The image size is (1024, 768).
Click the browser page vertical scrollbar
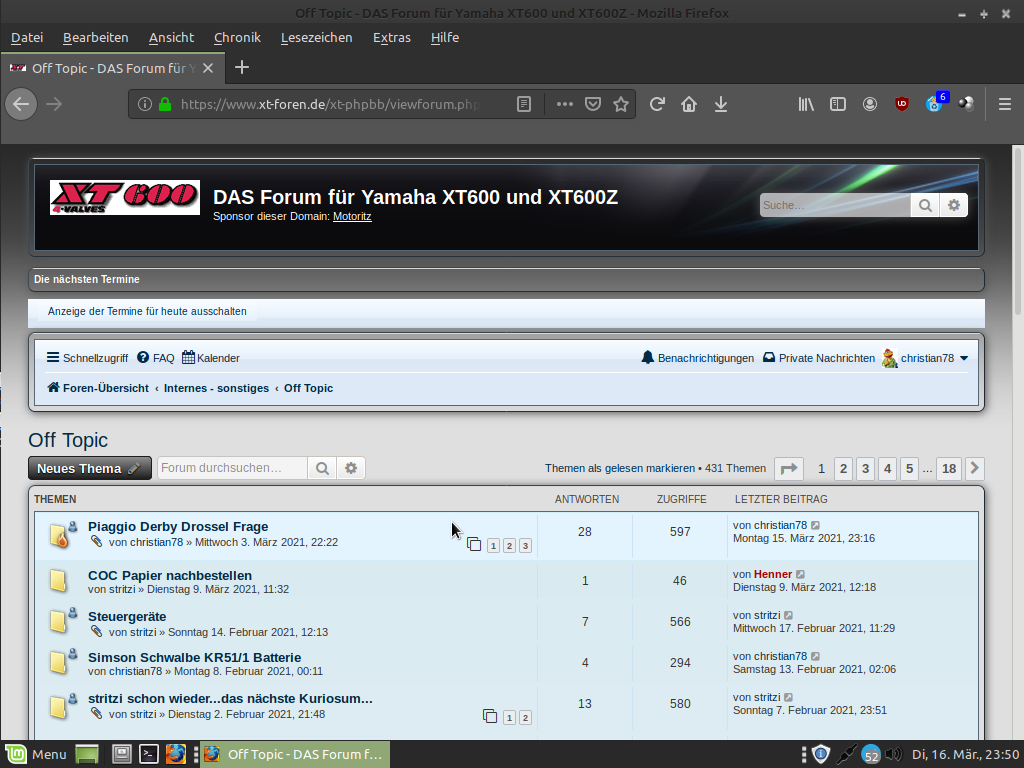click(1017, 400)
